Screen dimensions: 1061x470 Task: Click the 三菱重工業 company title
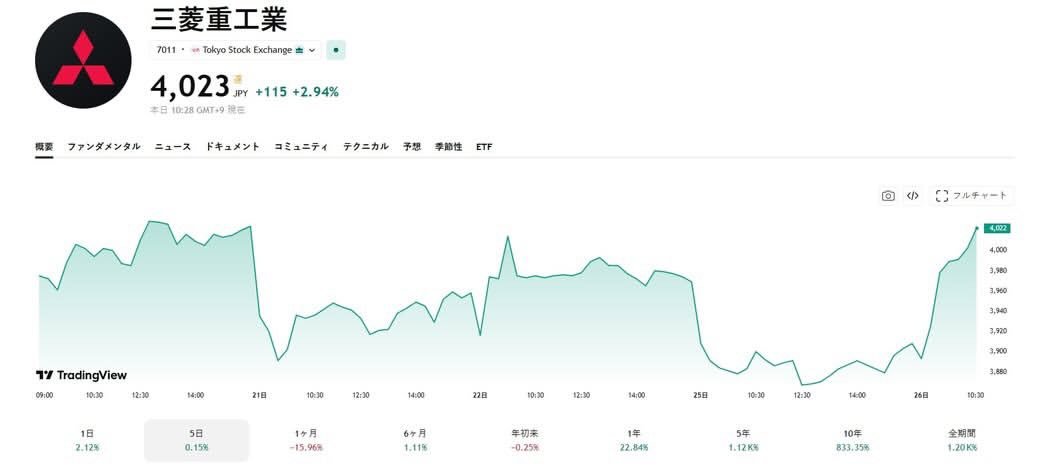[x=219, y=19]
